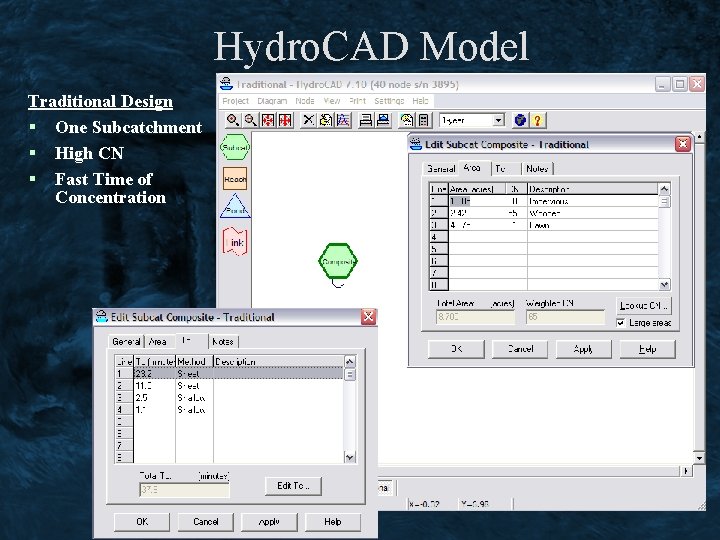Click the Zoom In magnifier toolbar icon
720x540 pixels.
pos(233,120)
